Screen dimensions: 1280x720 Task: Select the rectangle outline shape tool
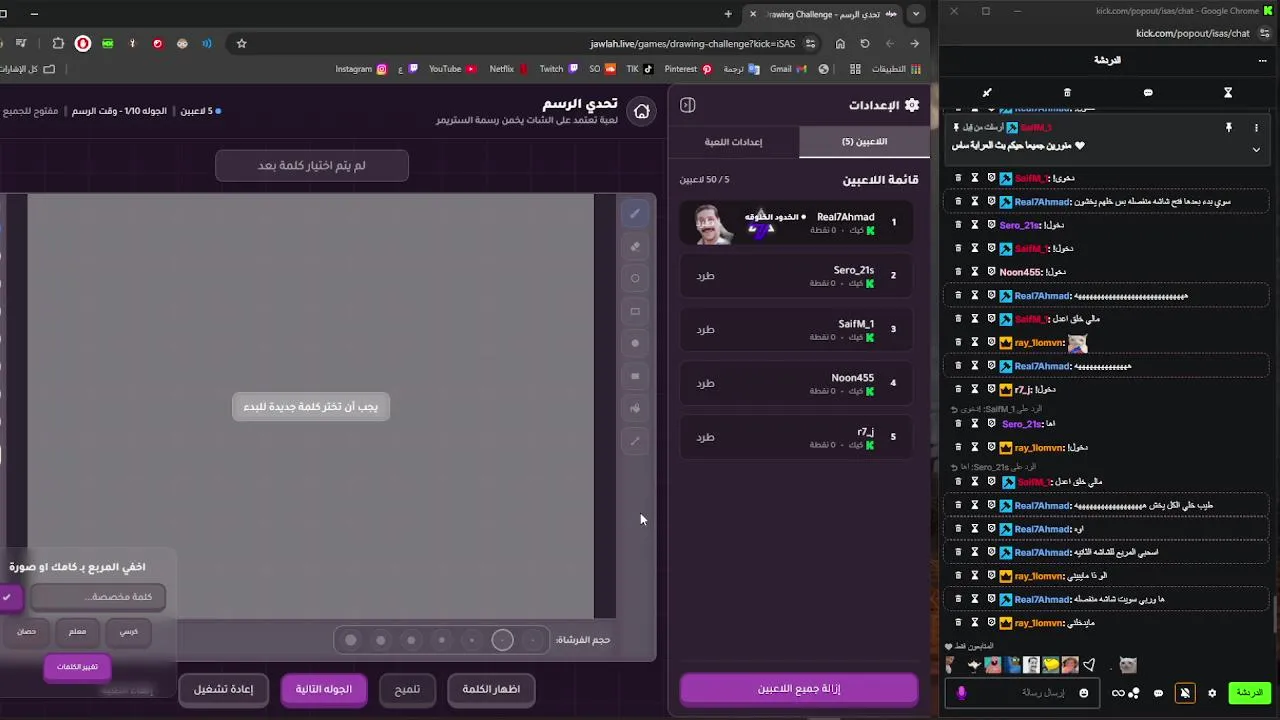634,311
